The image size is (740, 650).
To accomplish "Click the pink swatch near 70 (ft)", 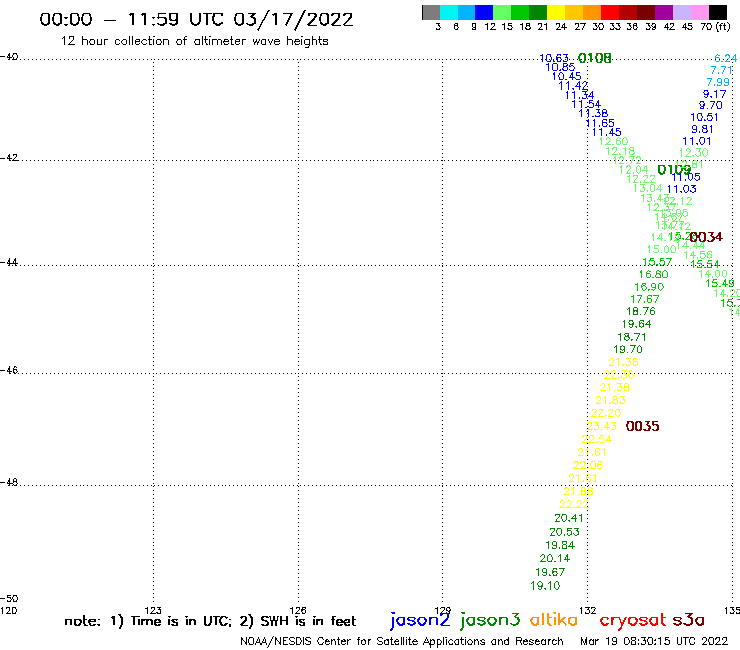I will [699, 12].
